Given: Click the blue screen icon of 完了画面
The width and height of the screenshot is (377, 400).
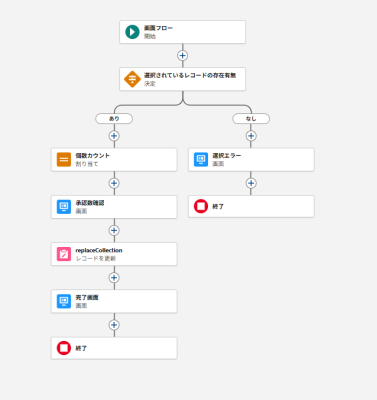Looking at the screenshot, I should (64, 301).
